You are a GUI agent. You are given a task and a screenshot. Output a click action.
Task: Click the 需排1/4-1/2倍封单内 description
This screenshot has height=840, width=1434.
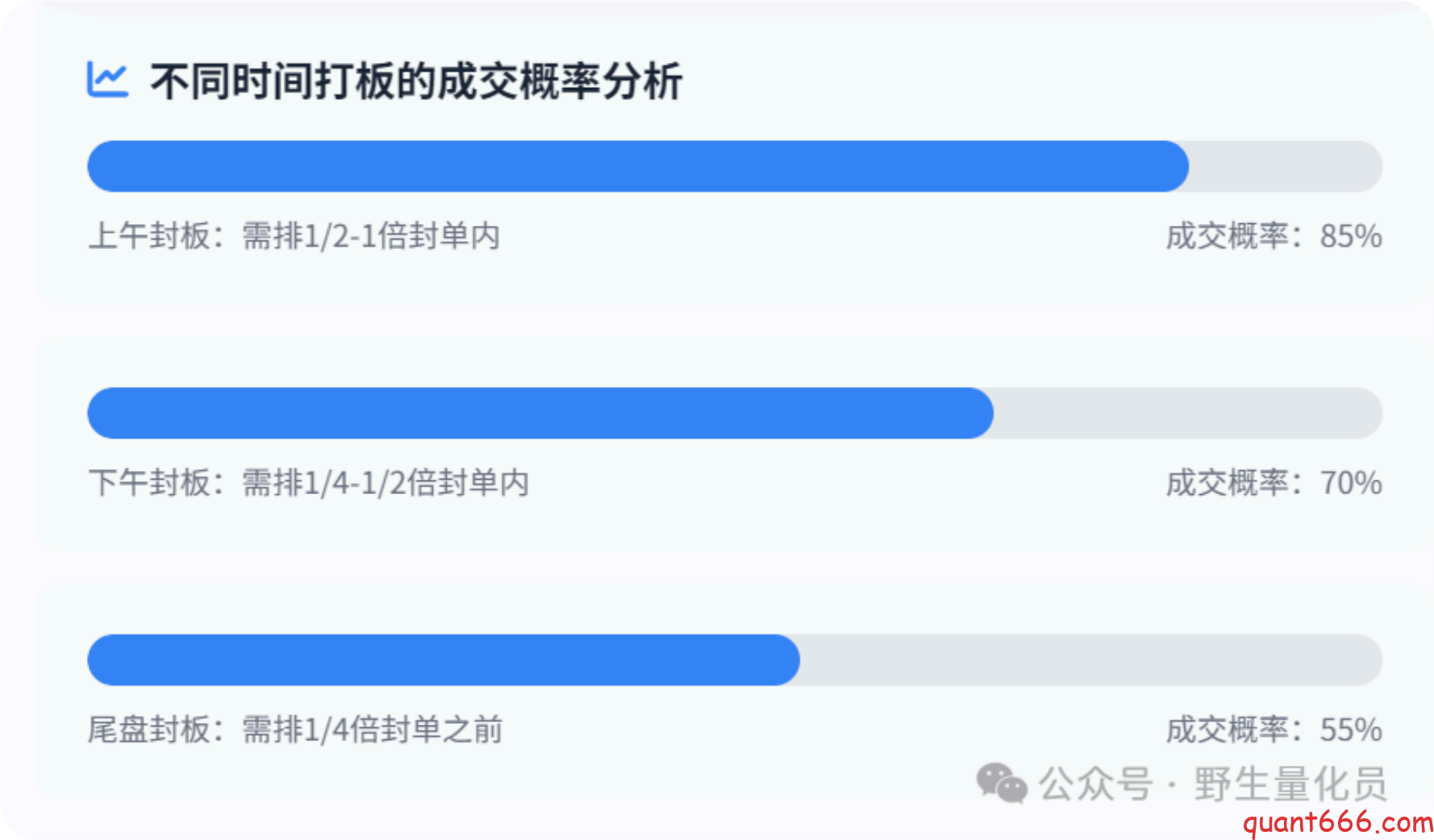point(386,483)
